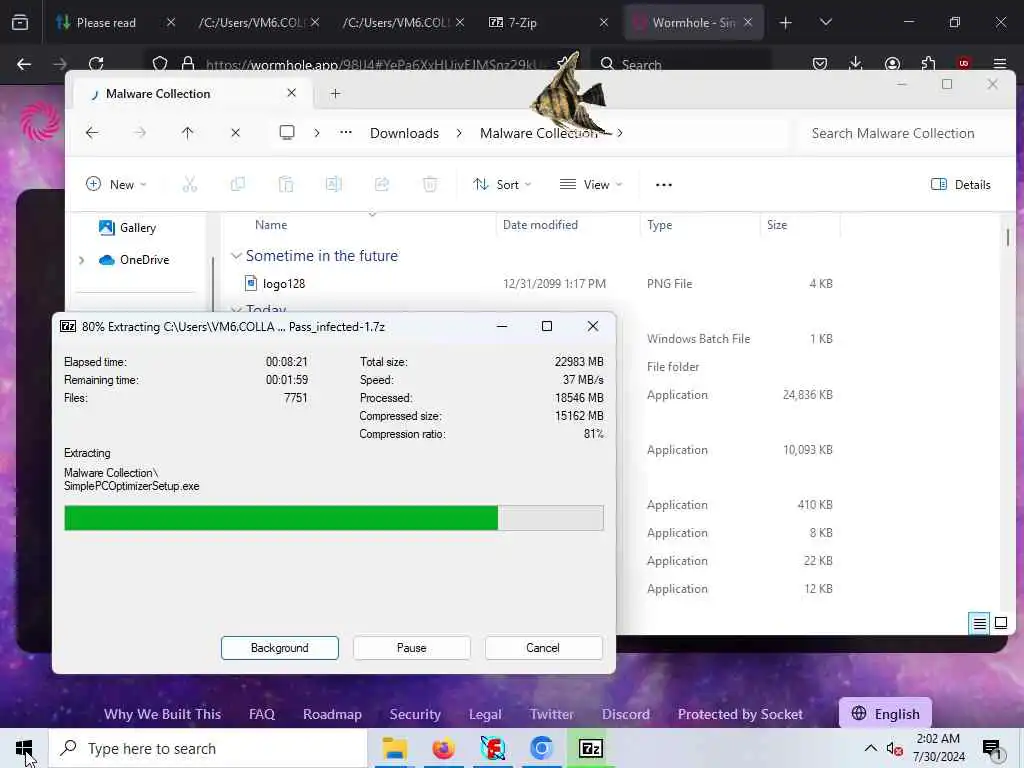This screenshot has height=768, width=1024.
Task: Select Downloads in the breadcrumb
Action: pyautogui.click(x=404, y=133)
